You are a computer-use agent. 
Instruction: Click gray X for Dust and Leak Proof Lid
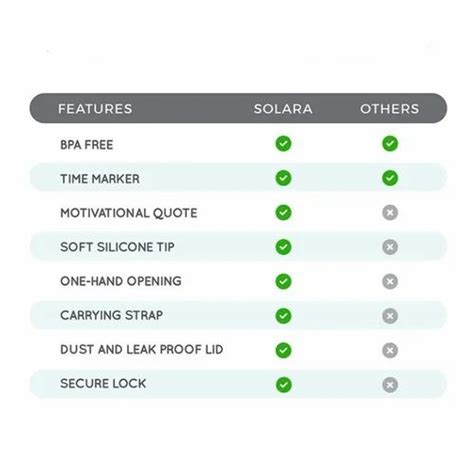(x=390, y=350)
